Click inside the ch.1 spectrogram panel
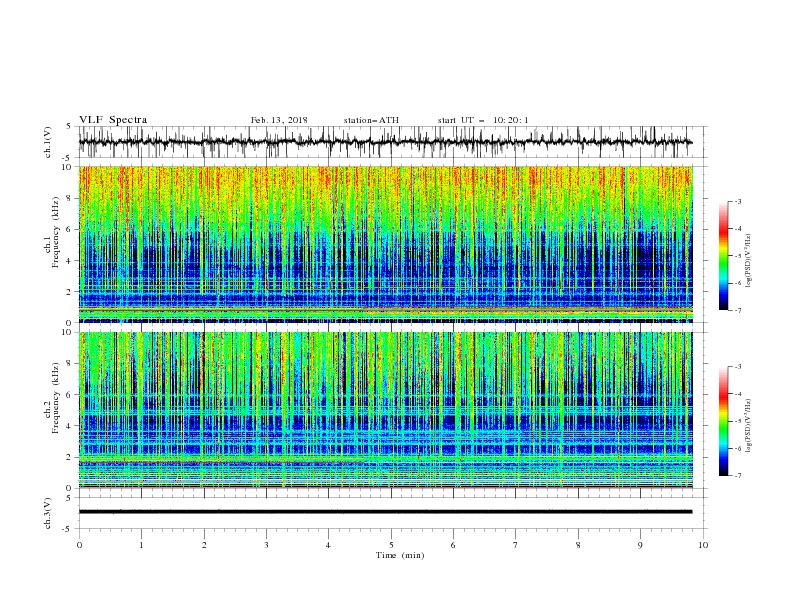This screenshot has height=612, width=792. coord(385,244)
